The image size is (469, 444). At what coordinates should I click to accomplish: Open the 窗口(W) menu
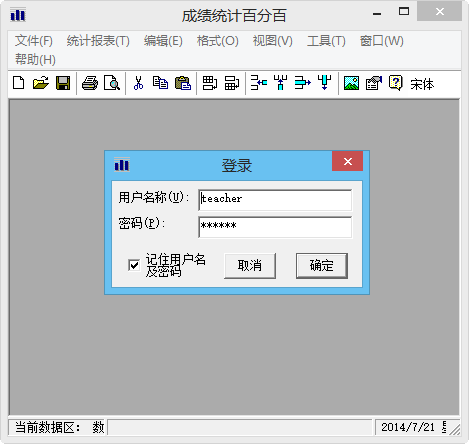(x=382, y=41)
